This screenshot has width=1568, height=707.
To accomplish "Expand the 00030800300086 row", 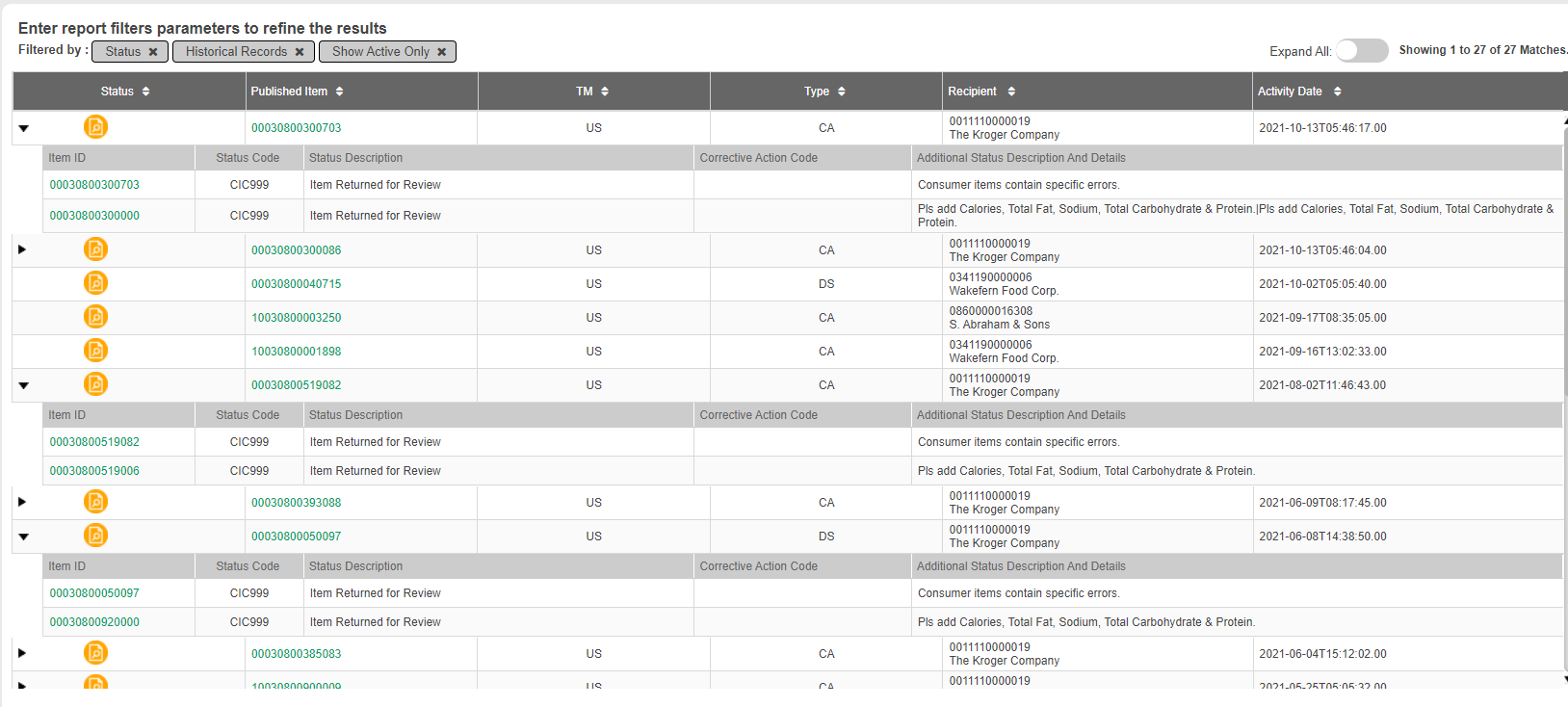I will [x=22, y=249].
